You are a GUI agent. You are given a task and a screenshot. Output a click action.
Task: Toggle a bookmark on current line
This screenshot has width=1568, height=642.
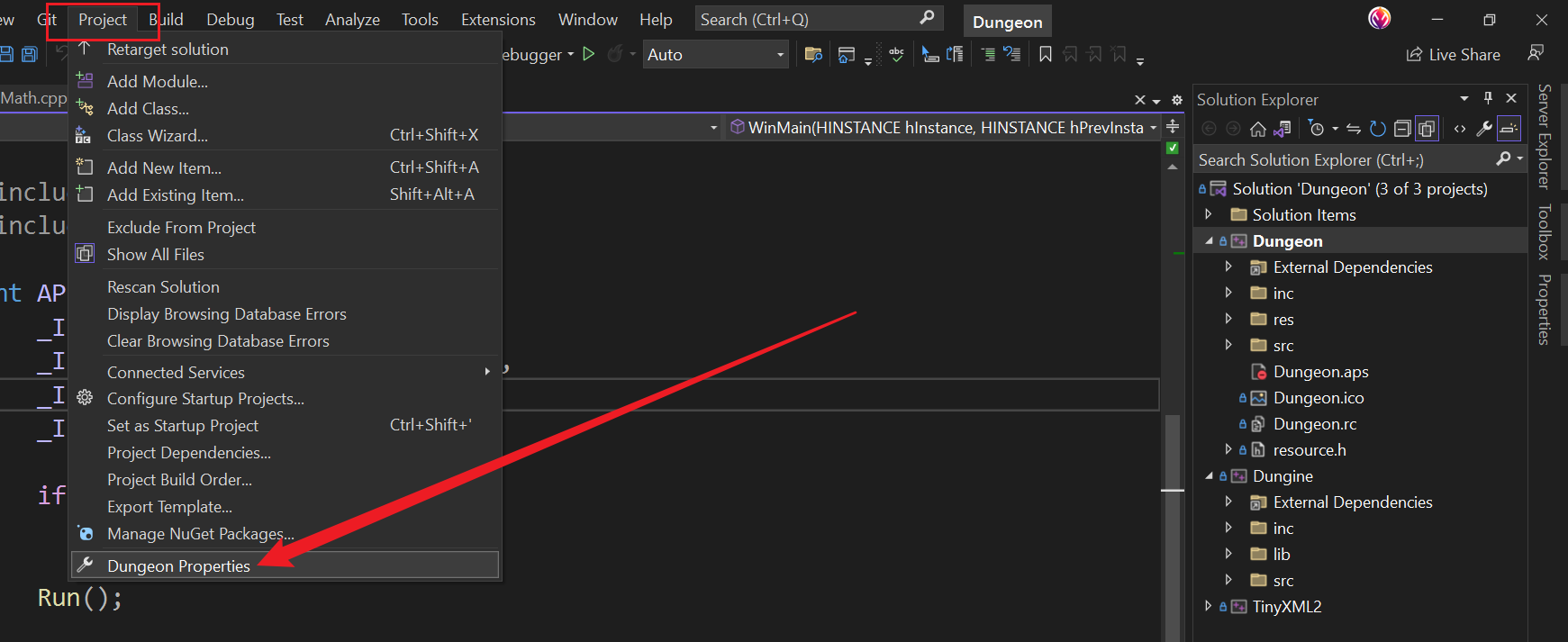pos(1045,55)
